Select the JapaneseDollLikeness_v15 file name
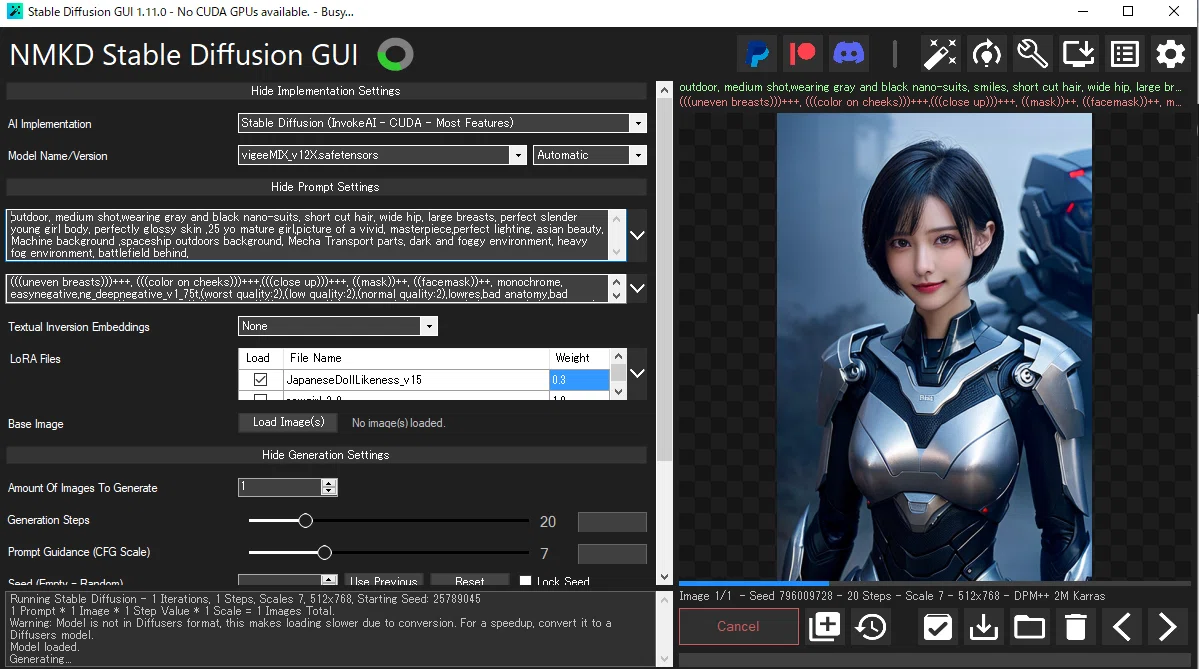Image resolution: width=1199 pixels, height=669 pixels. coord(354,379)
